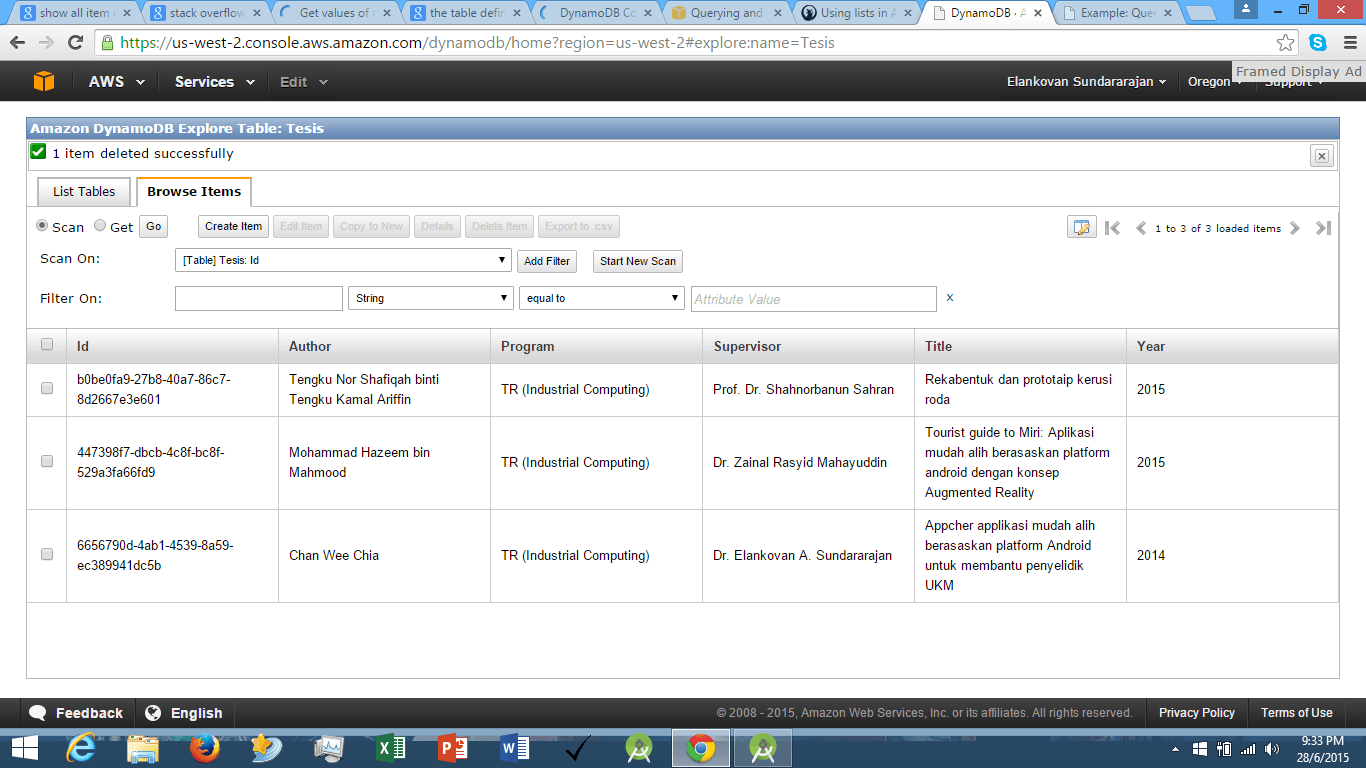This screenshot has width=1366, height=768.
Task: Check the row for Mohammad Hazeem bin Mahmood
Action: click(x=47, y=461)
